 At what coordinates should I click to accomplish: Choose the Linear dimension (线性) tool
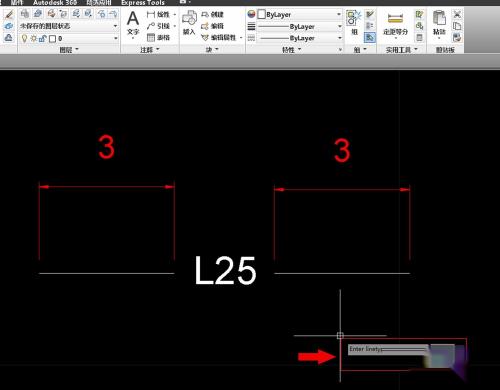coord(159,14)
